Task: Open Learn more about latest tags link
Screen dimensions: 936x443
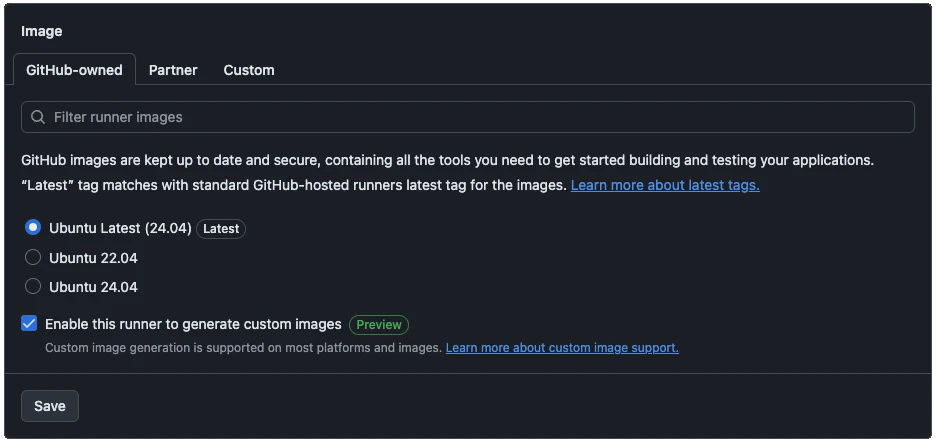Action: point(665,185)
